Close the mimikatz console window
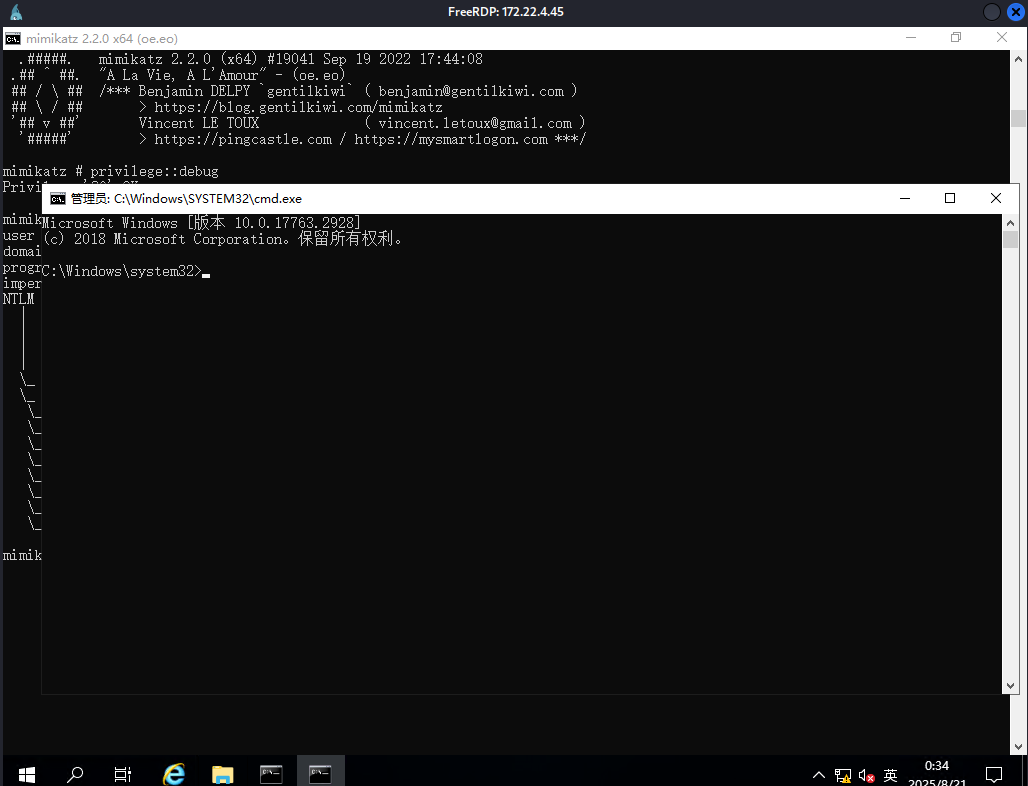The image size is (1028, 786). [x=1002, y=37]
